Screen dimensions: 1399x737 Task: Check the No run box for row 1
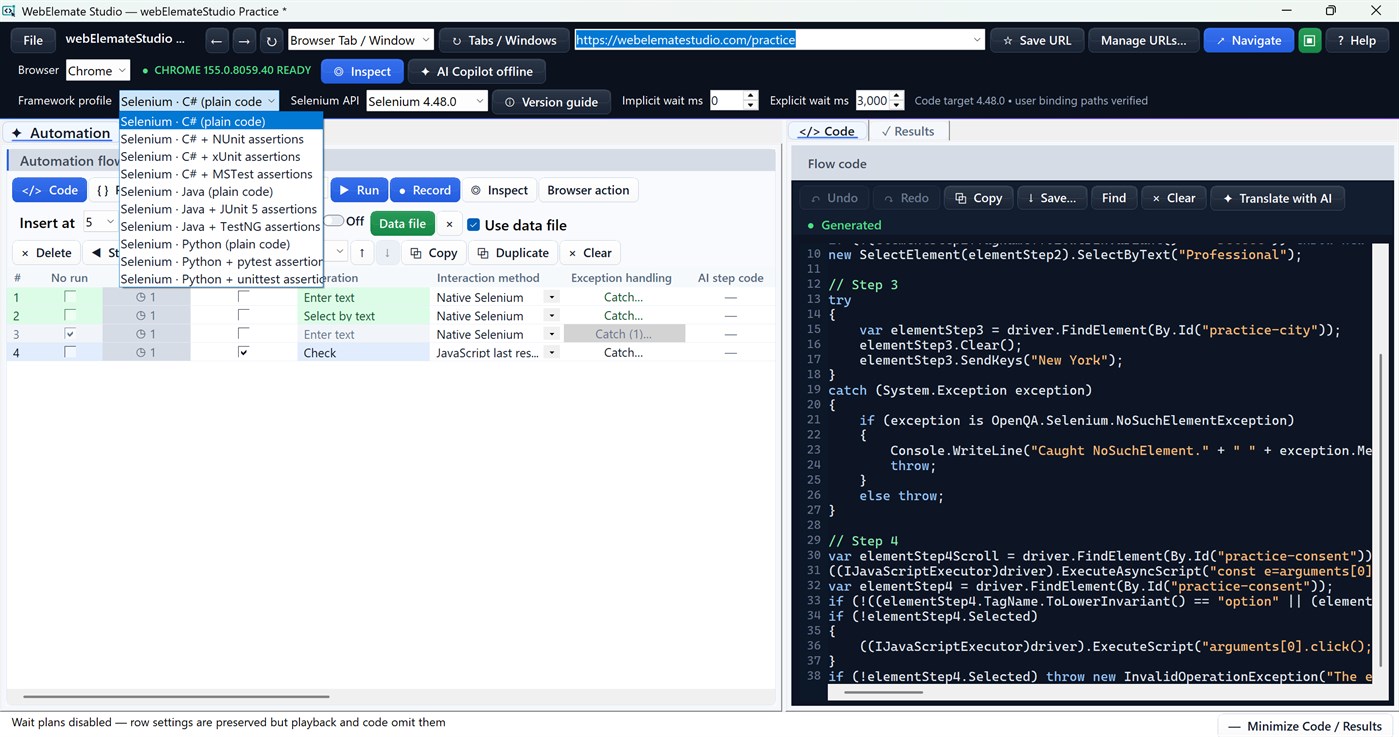pos(70,297)
